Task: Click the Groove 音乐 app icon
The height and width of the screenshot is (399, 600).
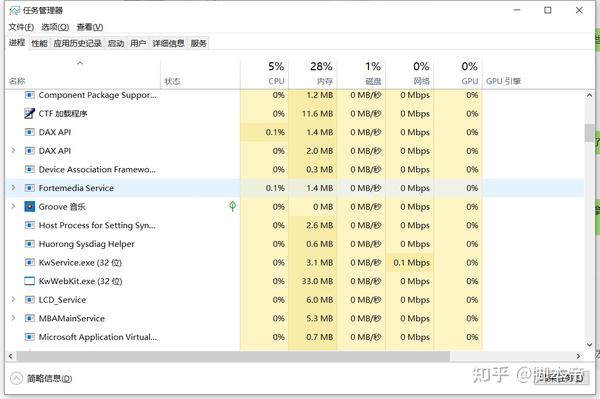Action: pyautogui.click(x=29, y=207)
